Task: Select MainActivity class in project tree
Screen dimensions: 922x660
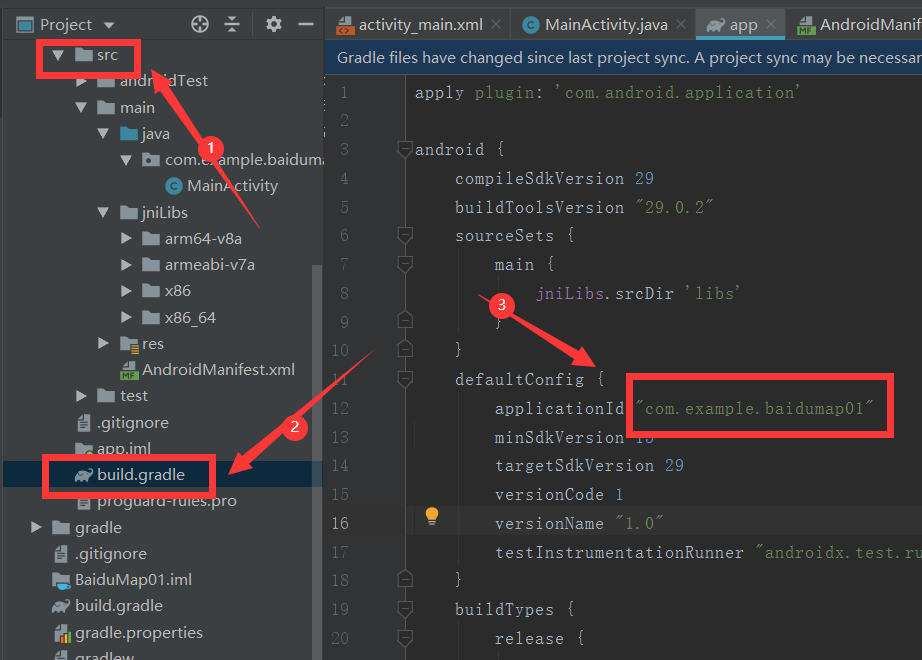Action: [x=232, y=186]
